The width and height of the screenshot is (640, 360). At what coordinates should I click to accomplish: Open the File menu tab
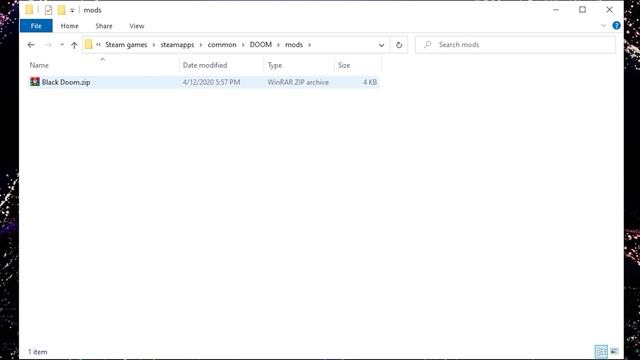click(36, 26)
